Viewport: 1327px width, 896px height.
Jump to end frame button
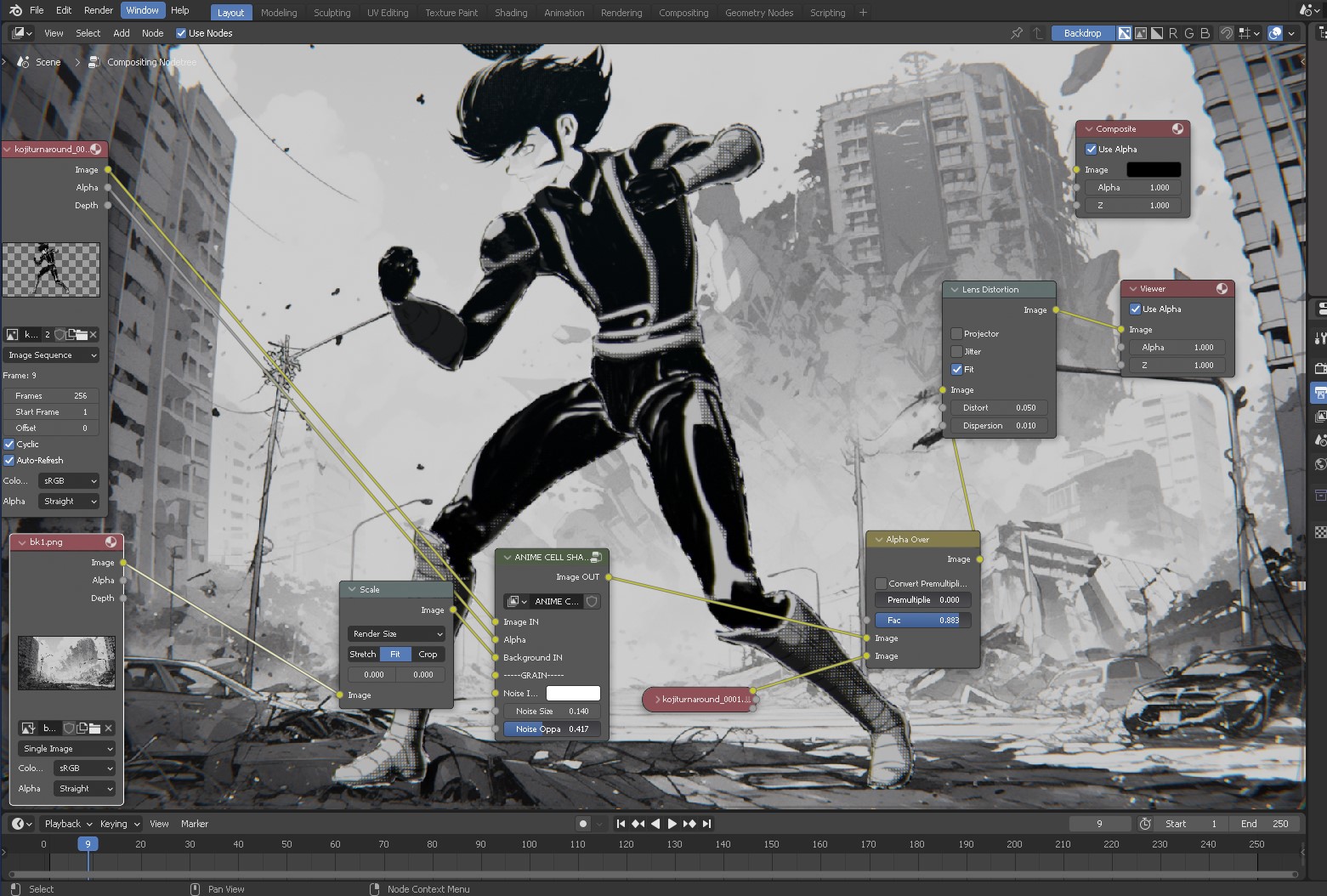(706, 823)
